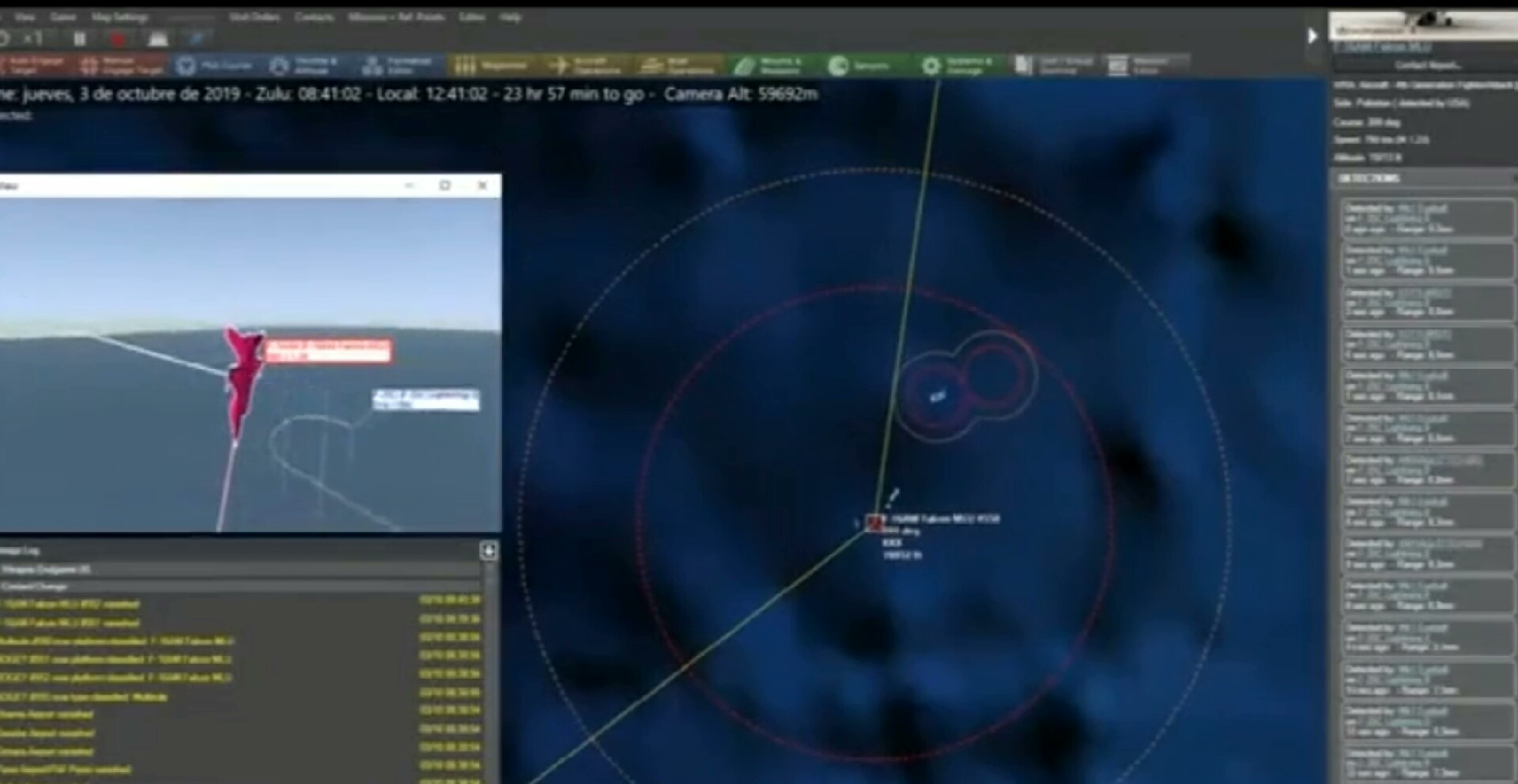Click the blue icon in the playback toolbar
Image resolution: width=1518 pixels, height=784 pixels.
197,38
